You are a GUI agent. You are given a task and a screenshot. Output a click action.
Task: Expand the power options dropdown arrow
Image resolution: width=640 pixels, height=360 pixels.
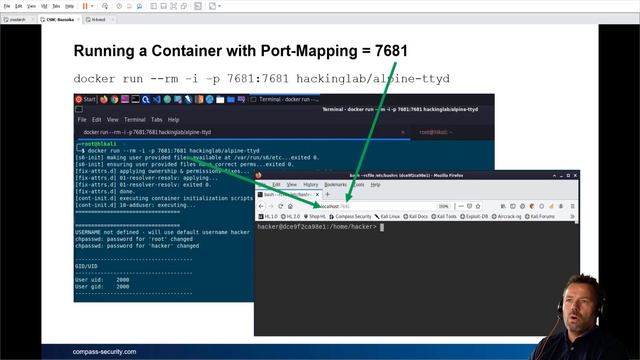[x=92, y=6]
